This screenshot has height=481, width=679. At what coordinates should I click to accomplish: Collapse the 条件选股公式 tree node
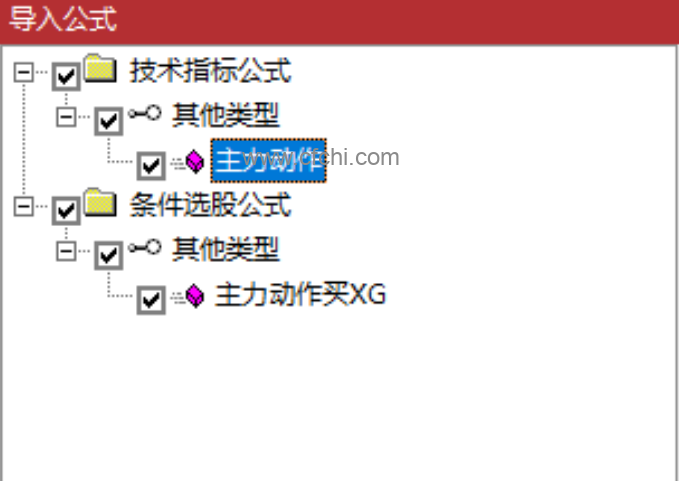(23, 207)
